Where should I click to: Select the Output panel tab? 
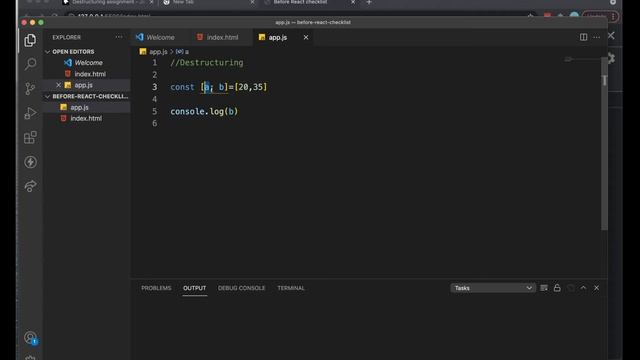coord(195,288)
